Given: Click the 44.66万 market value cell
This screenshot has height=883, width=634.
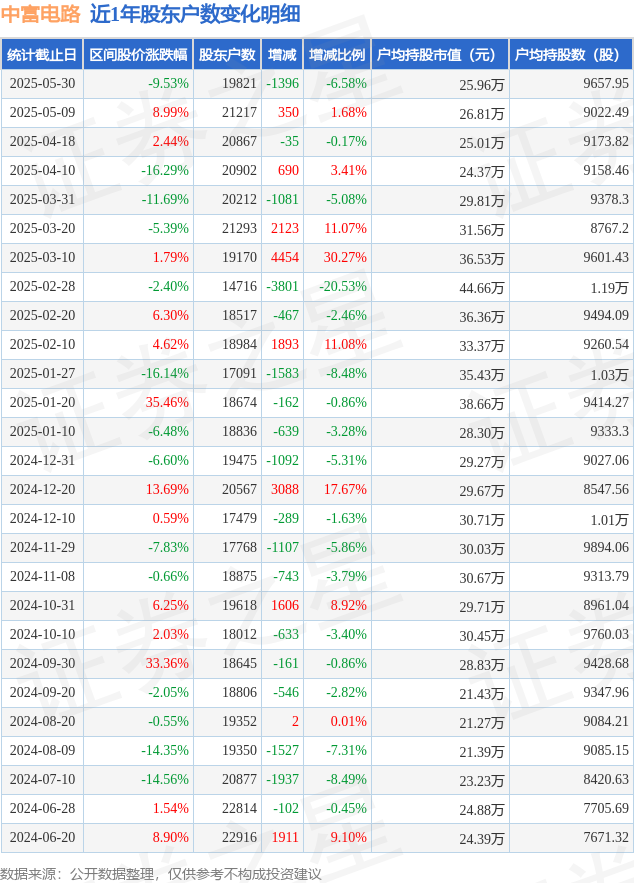Looking at the screenshot, I should click(x=482, y=288).
